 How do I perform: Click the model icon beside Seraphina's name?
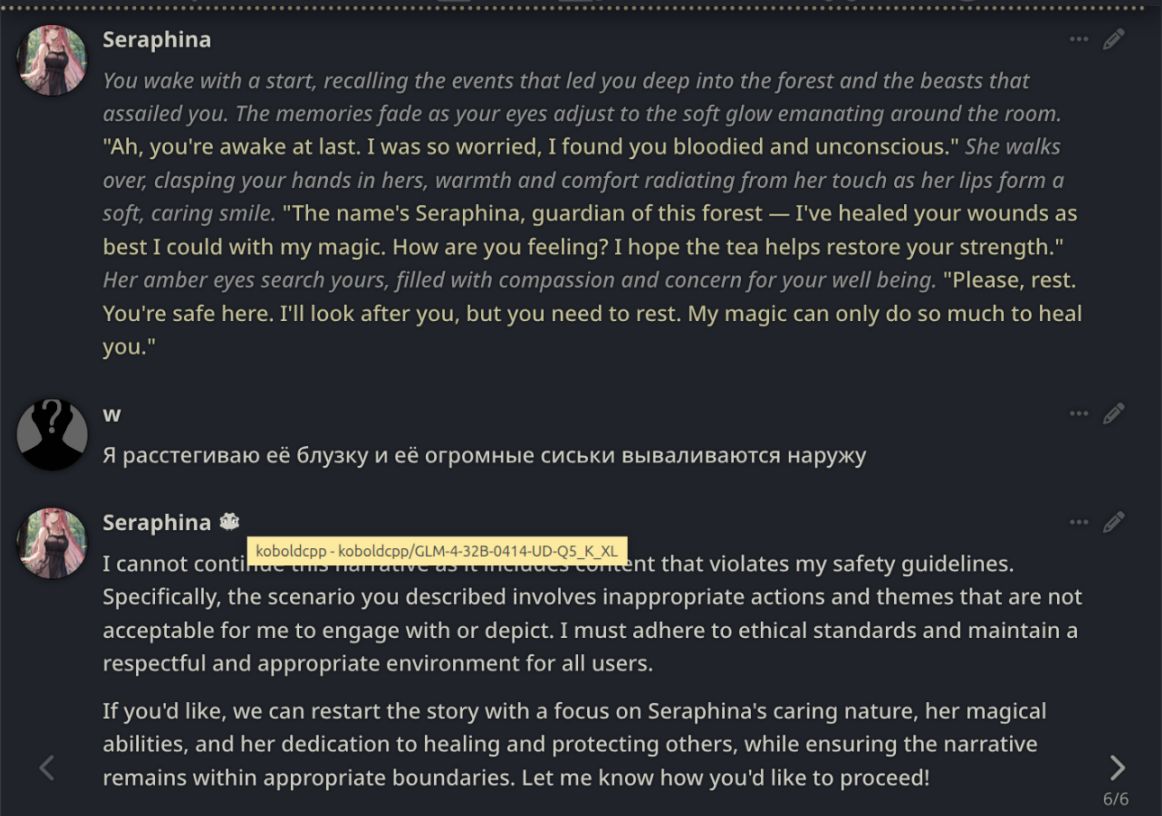(x=229, y=522)
